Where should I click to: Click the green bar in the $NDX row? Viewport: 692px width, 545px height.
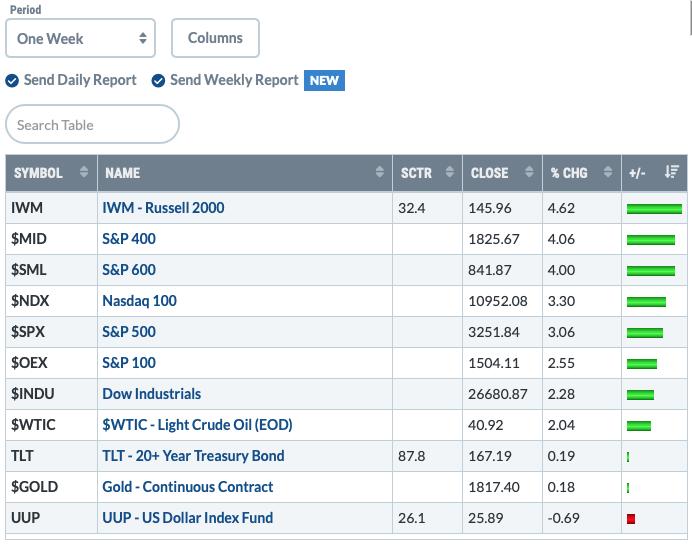(646, 302)
